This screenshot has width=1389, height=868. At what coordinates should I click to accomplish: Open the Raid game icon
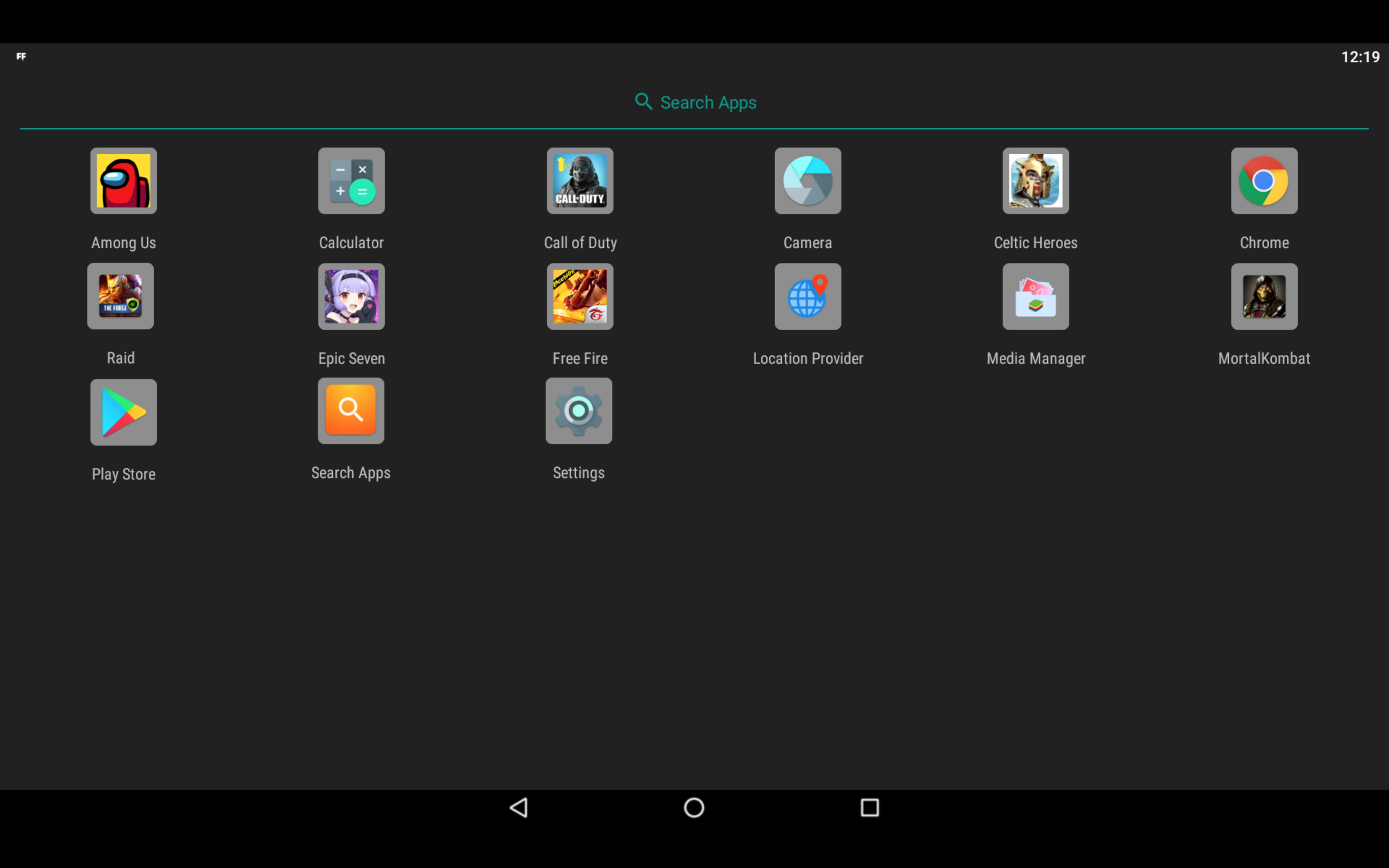pyautogui.click(x=121, y=296)
